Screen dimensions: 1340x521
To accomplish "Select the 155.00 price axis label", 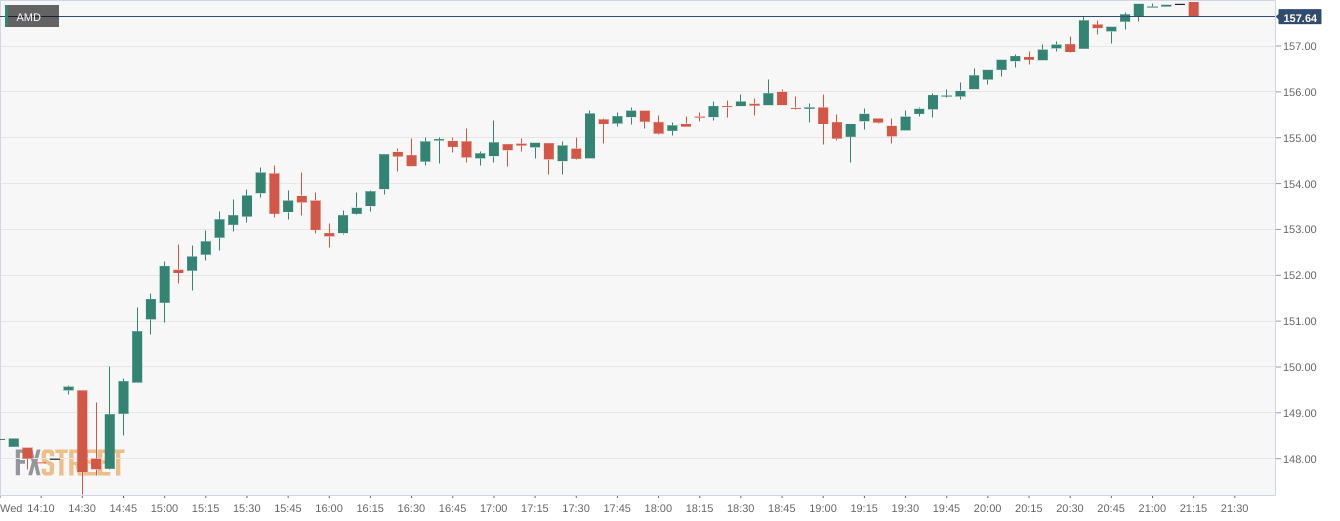I will click(x=1299, y=138).
